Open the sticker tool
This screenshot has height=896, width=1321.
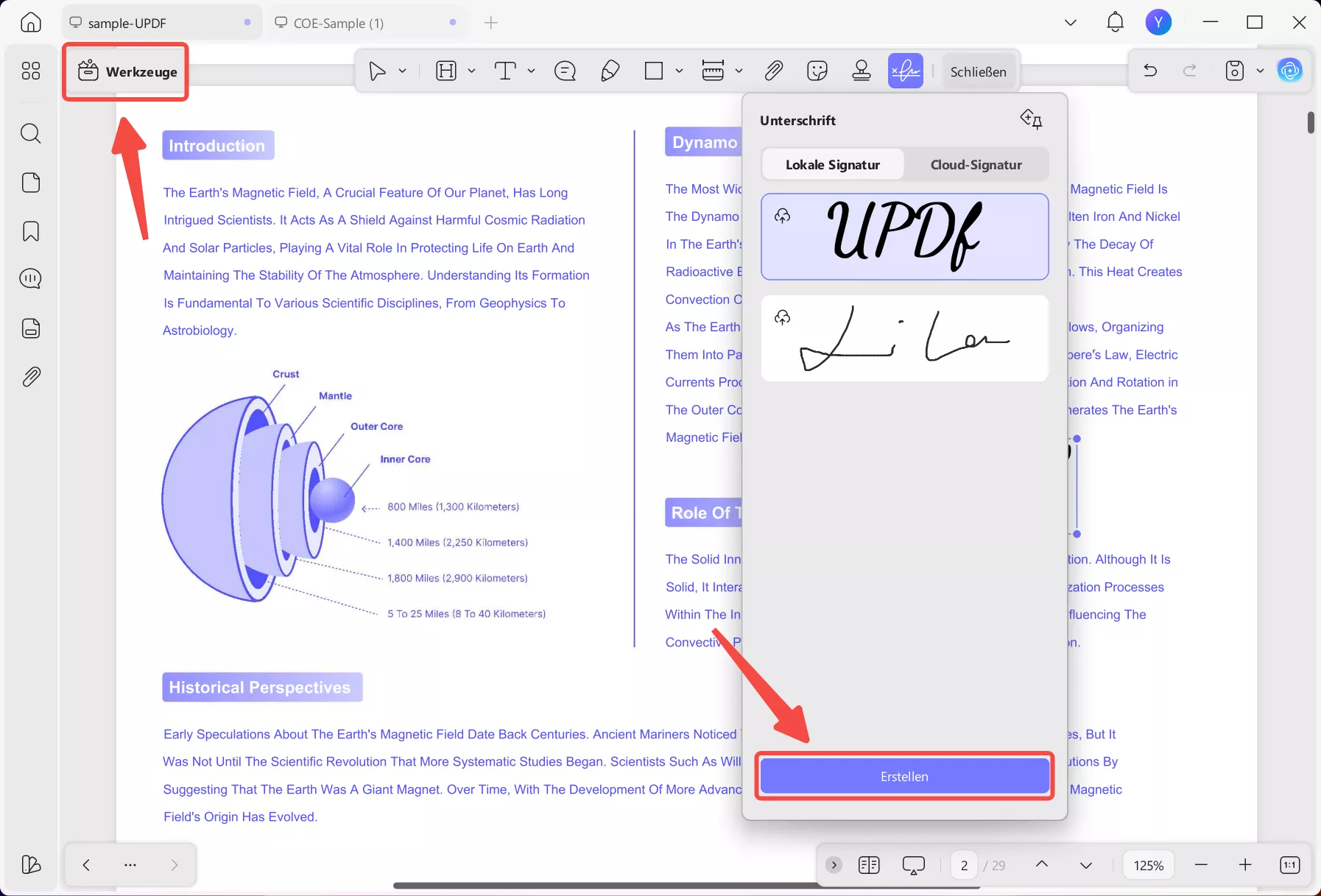coord(817,71)
